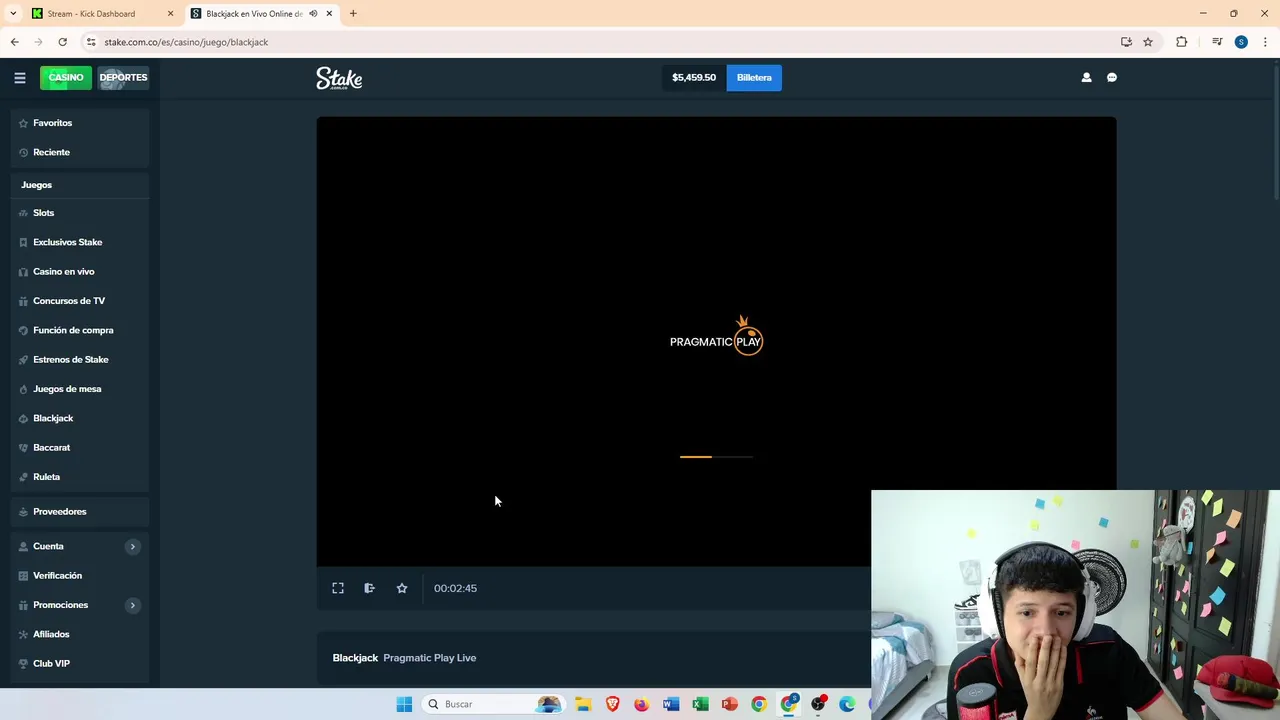Open Chrome three-dot menu

(x=1265, y=42)
